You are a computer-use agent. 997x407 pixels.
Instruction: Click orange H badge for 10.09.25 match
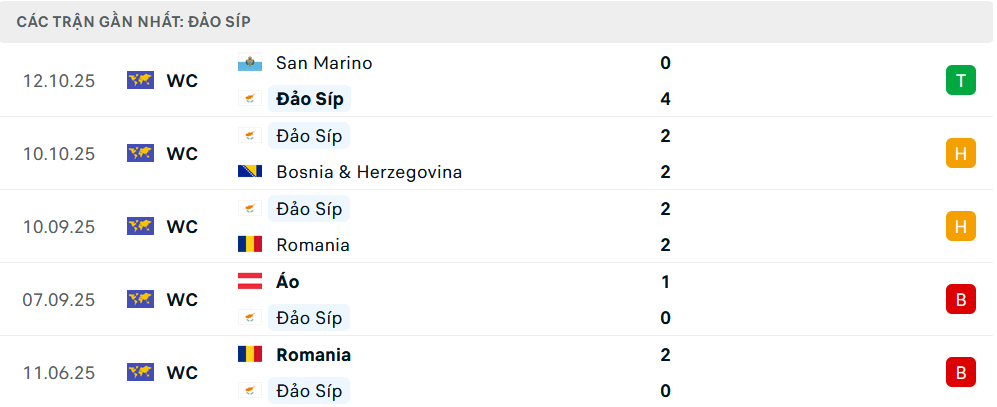(x=960, y=227)
